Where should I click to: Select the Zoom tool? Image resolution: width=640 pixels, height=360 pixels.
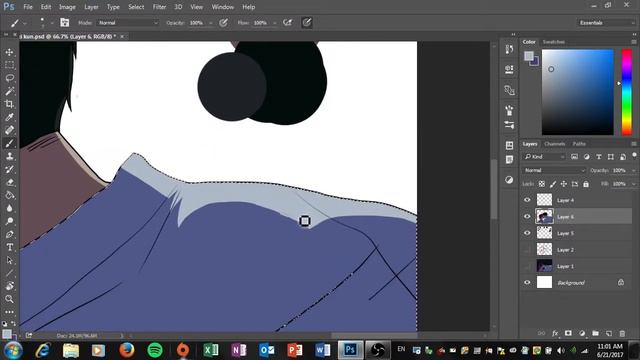point(9,299)
